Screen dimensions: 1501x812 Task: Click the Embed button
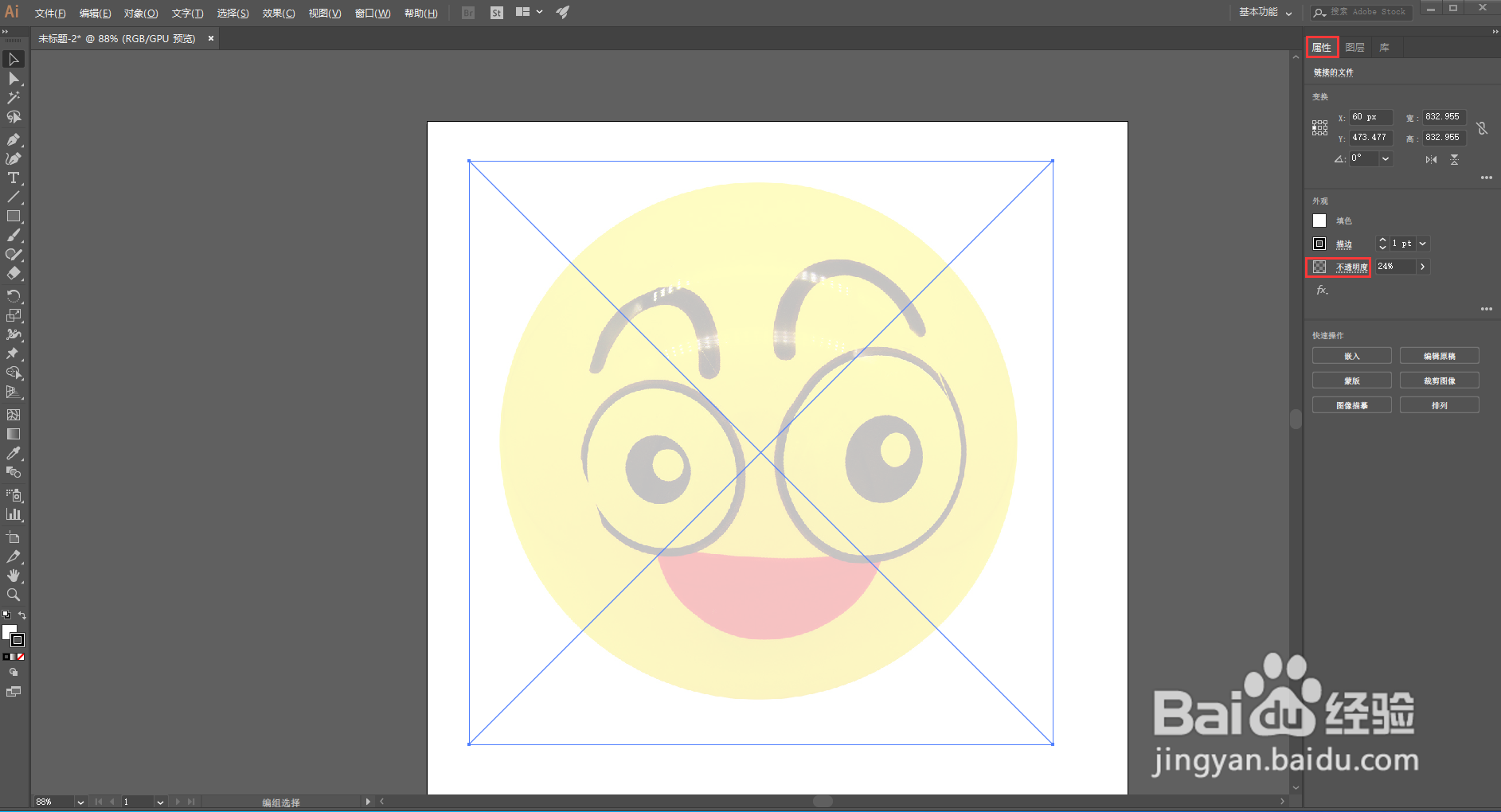pos(1352,356)
